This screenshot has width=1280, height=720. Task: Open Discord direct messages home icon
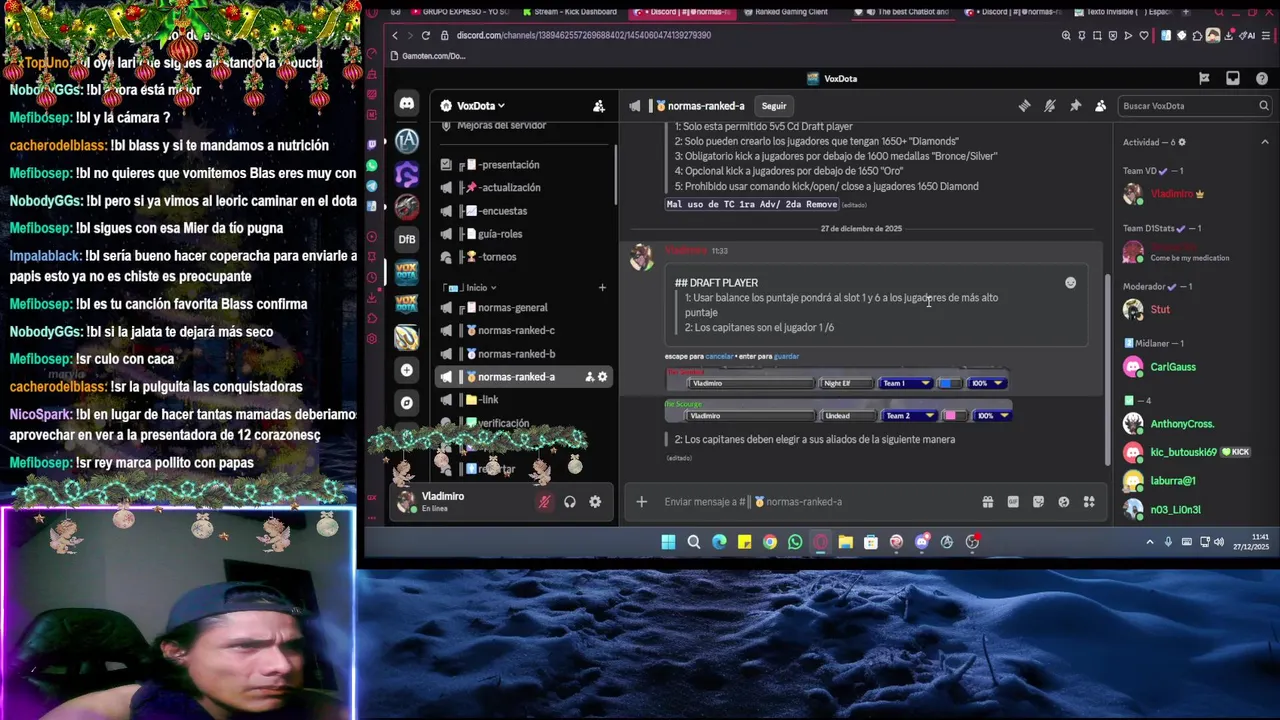tap(407, 104)
